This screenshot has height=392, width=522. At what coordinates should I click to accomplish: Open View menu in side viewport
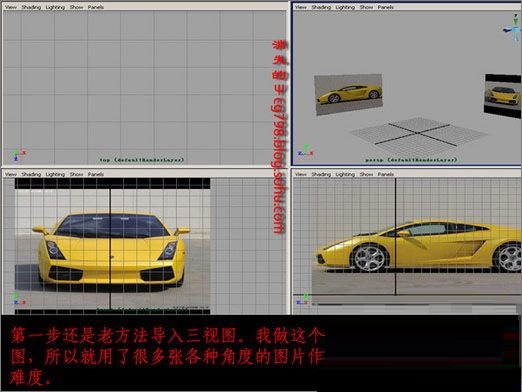click(x=301, y=174)
